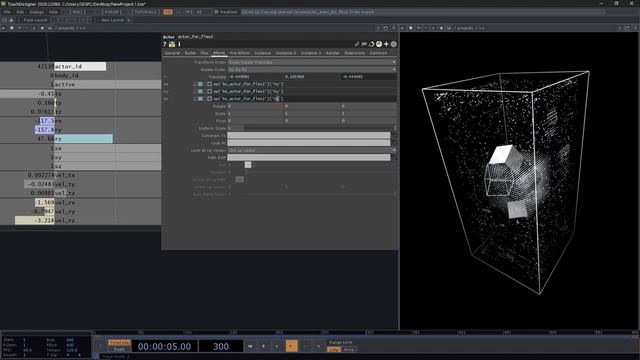Image resolution: width=640 pixels, height=360 pixels.
Task: Click the tag icon in parameter header
Action: coord(364,44)
